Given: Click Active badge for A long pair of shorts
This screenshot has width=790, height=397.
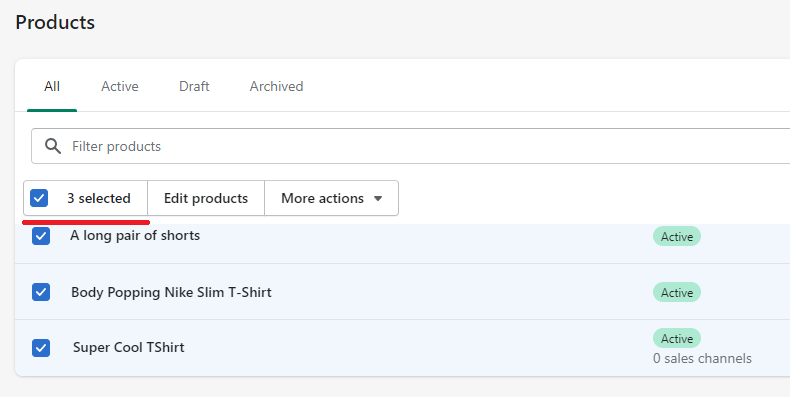Looking at the screenshot, I should click(677, 236).
